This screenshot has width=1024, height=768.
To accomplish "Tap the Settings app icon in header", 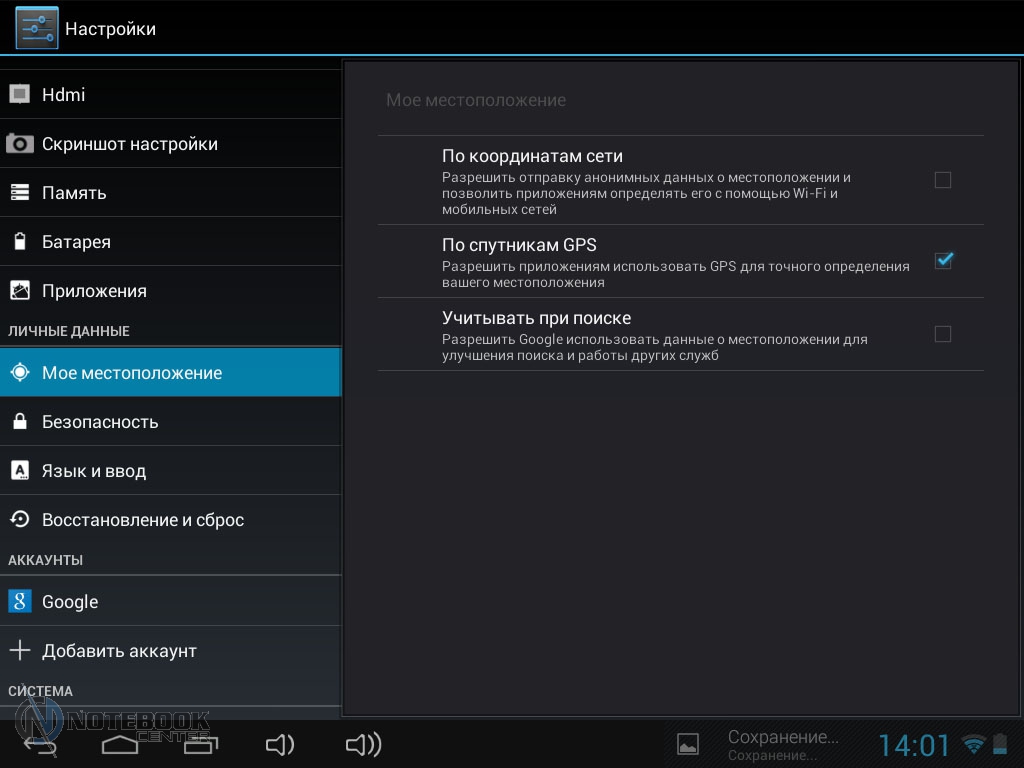I will click(36, 28).
